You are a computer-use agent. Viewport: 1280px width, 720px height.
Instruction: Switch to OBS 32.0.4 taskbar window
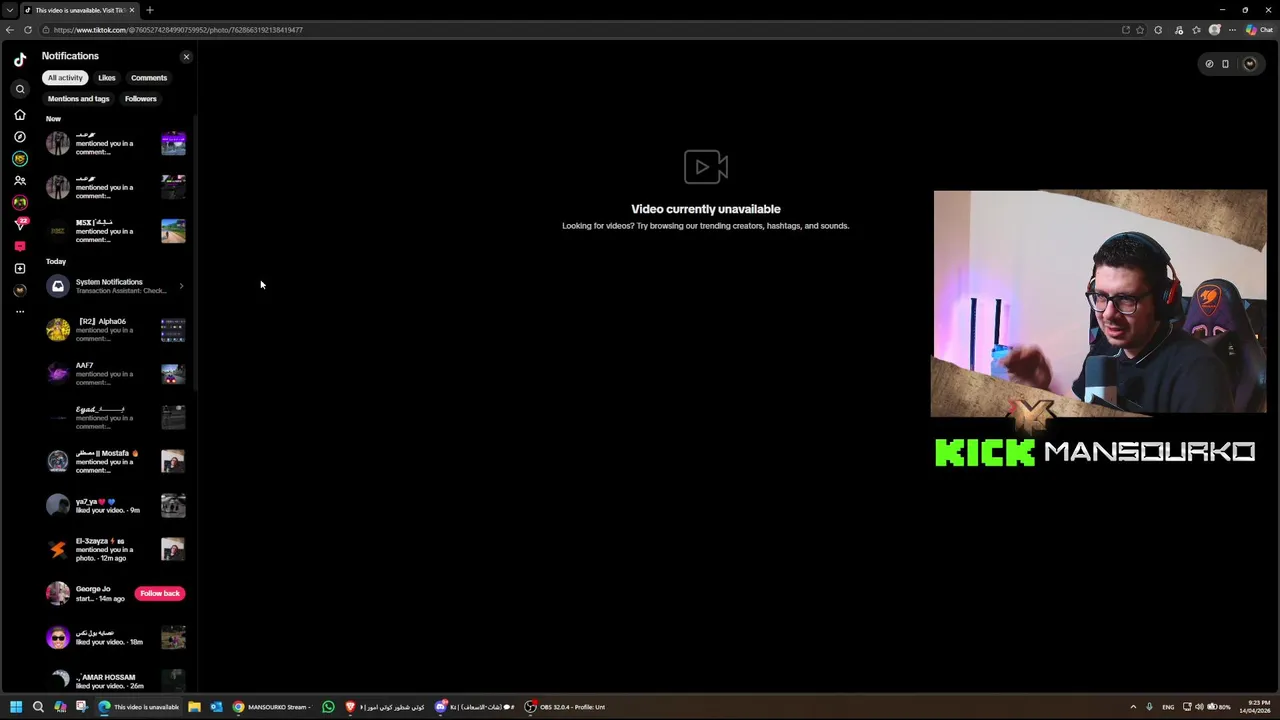click(x=566, y=707)
